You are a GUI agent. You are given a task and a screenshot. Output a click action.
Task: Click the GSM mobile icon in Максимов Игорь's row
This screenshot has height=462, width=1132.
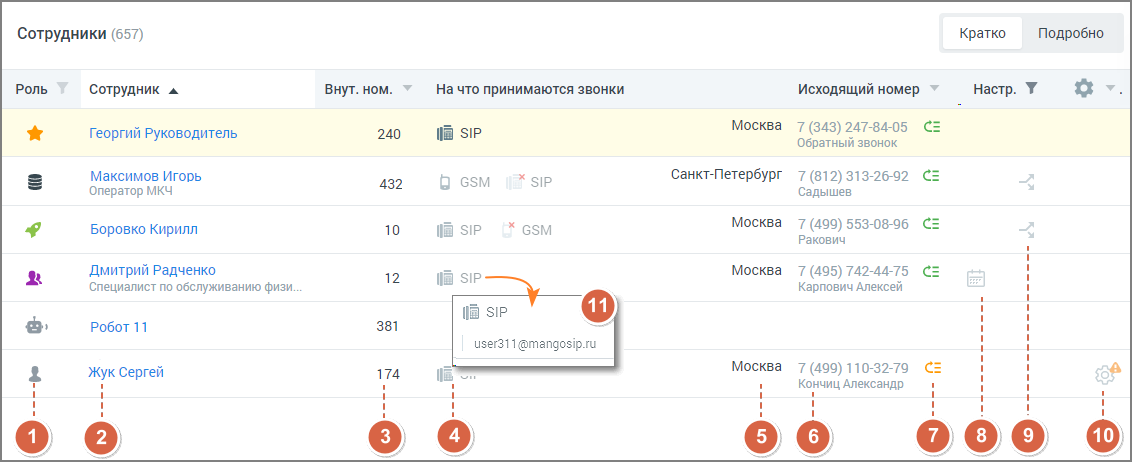click(445, 182)
